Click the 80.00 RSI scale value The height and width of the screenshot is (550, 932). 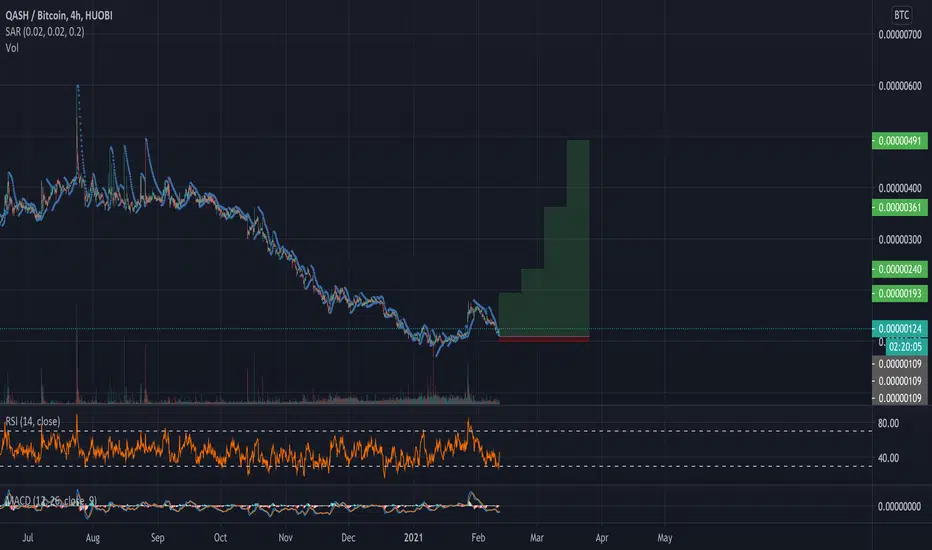click(x=888, y=423)
